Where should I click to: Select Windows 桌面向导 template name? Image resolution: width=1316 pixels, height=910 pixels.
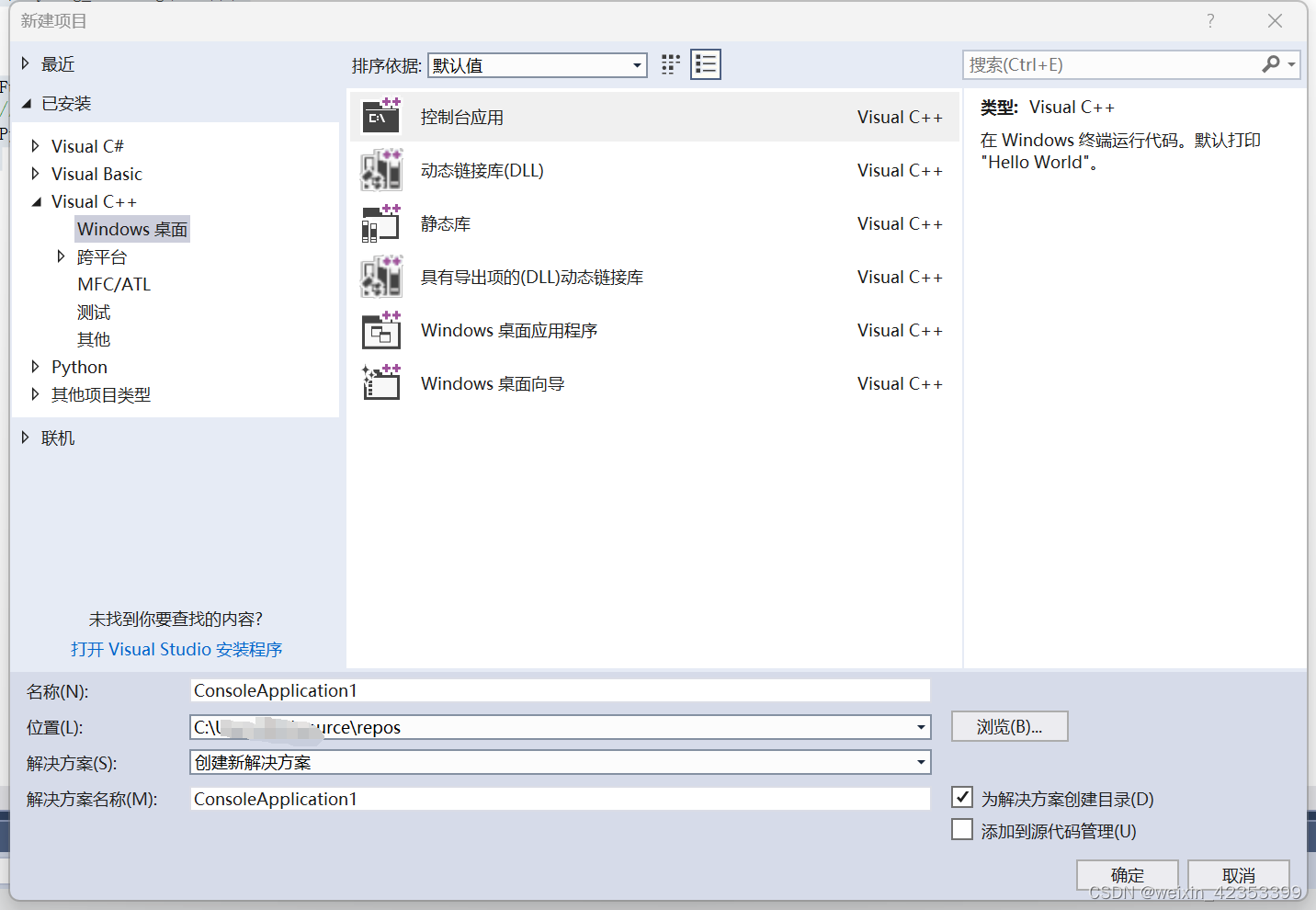(x=493, y=383)
